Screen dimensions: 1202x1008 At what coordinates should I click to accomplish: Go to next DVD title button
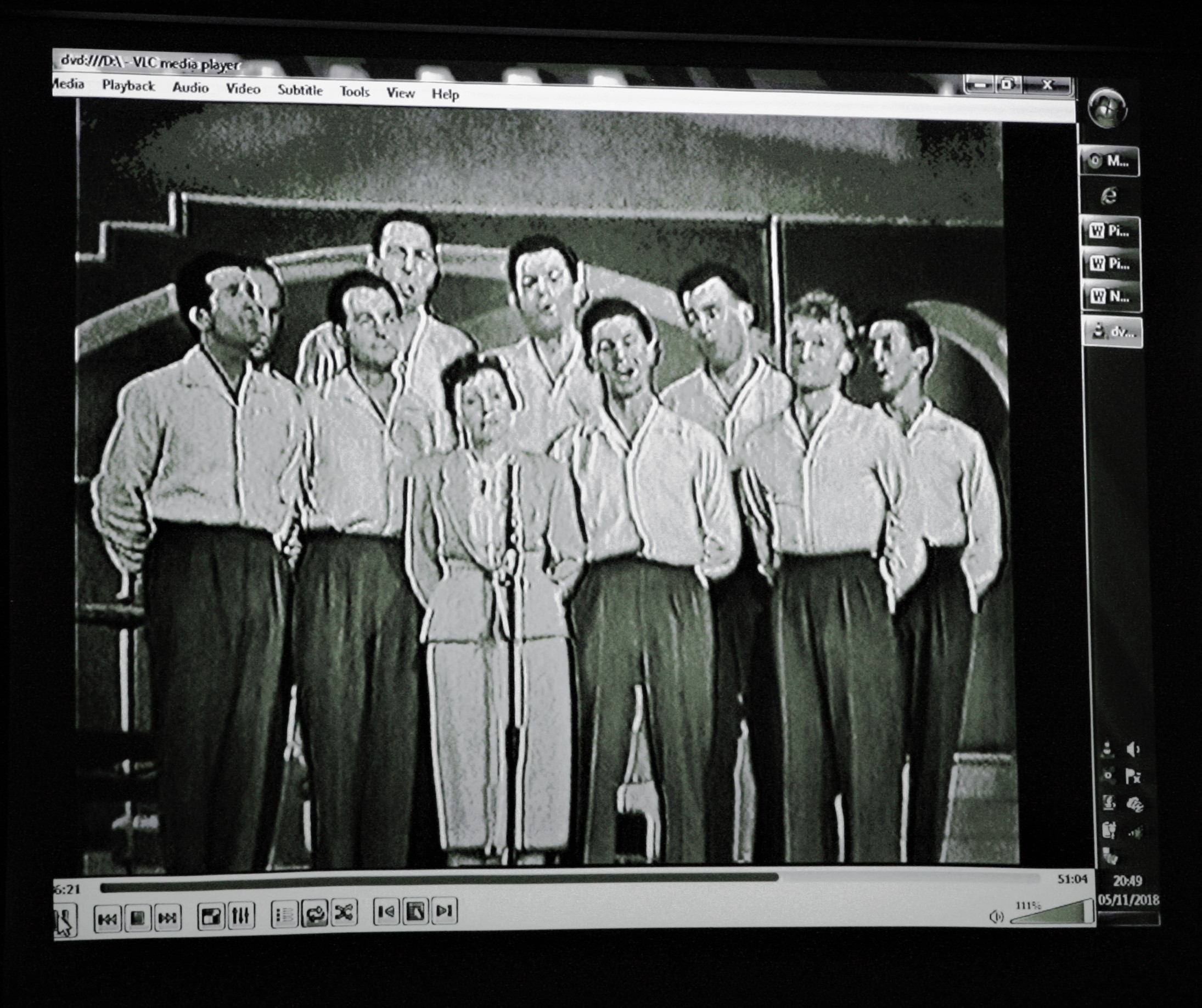click(x=445, y=910)
